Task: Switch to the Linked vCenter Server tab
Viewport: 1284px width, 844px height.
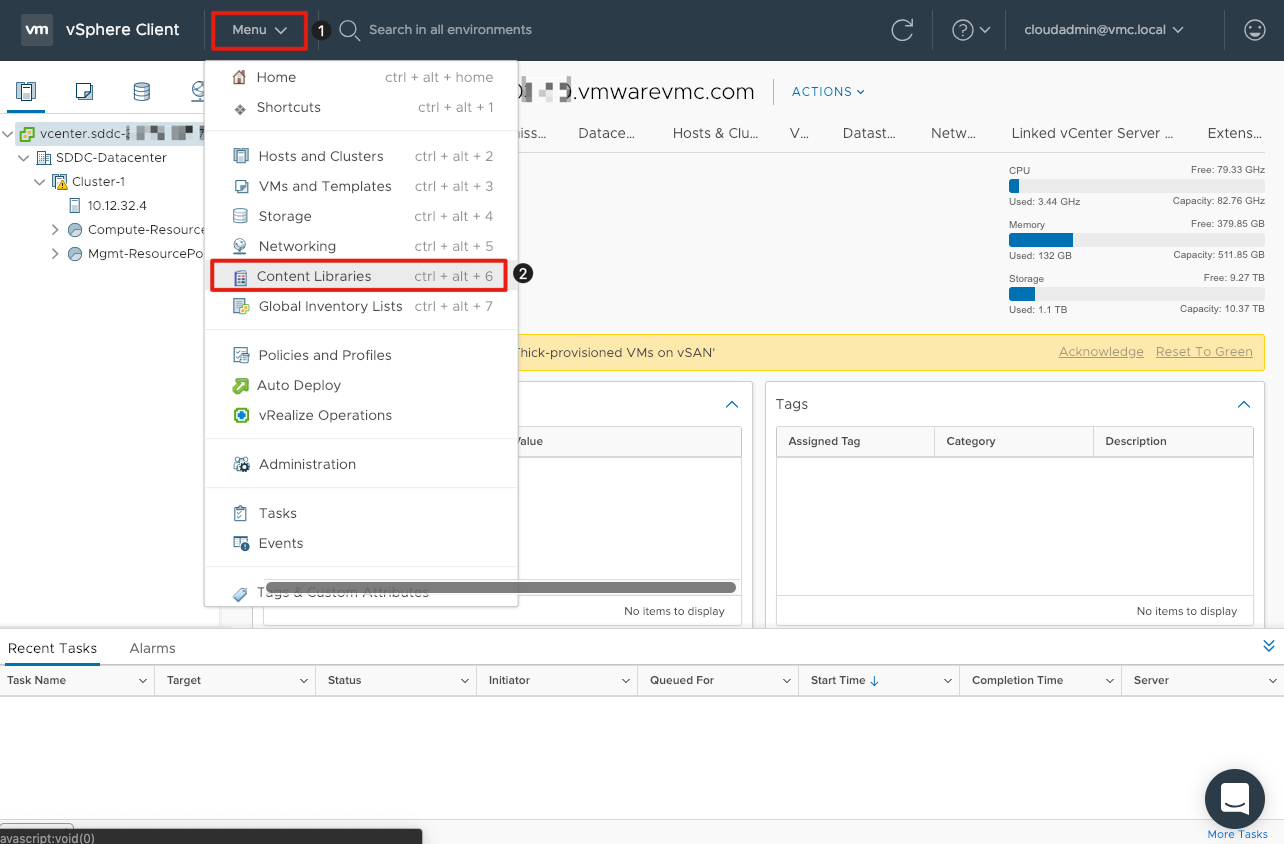Action: pos(1092,133)
